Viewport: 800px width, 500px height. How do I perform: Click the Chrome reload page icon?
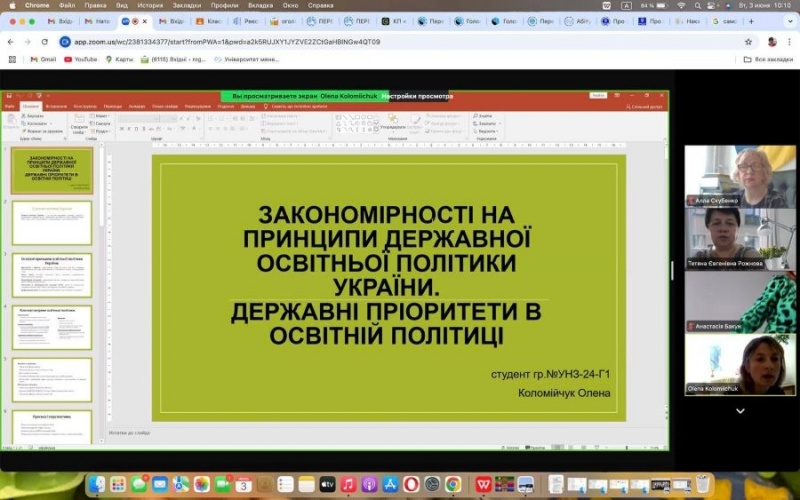[45, 42]
